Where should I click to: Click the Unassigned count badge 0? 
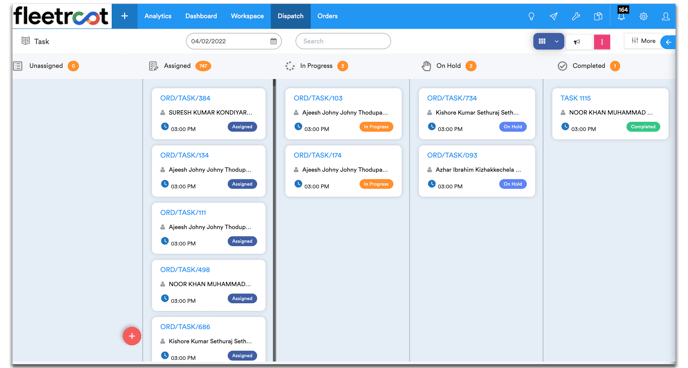point(73,66)
